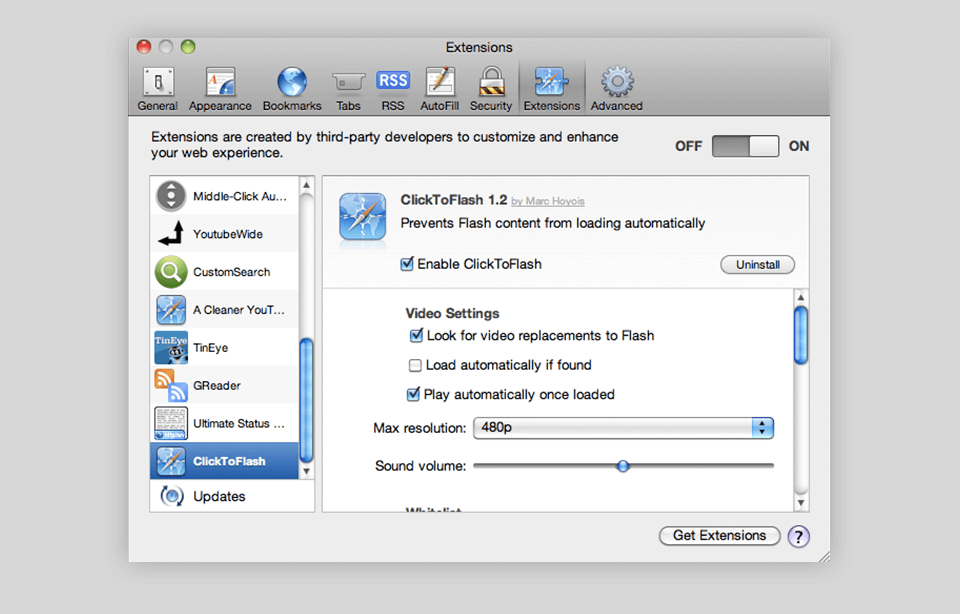Screen dimensions: 960x614
Task: Select the GReader extension
Action: [x=225, y=386]
